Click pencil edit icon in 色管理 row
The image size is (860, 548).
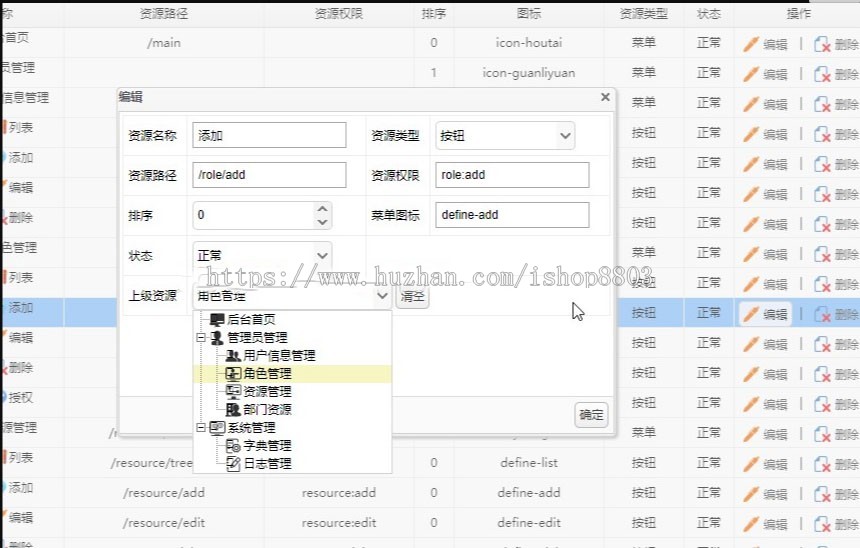click(751, 254)
